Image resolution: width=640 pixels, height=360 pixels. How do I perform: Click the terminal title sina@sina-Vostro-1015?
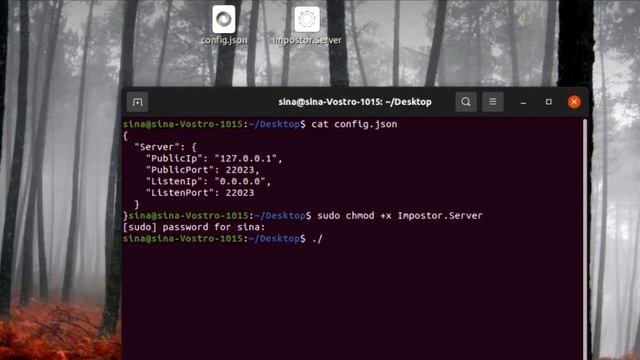[x=355, y=102]
